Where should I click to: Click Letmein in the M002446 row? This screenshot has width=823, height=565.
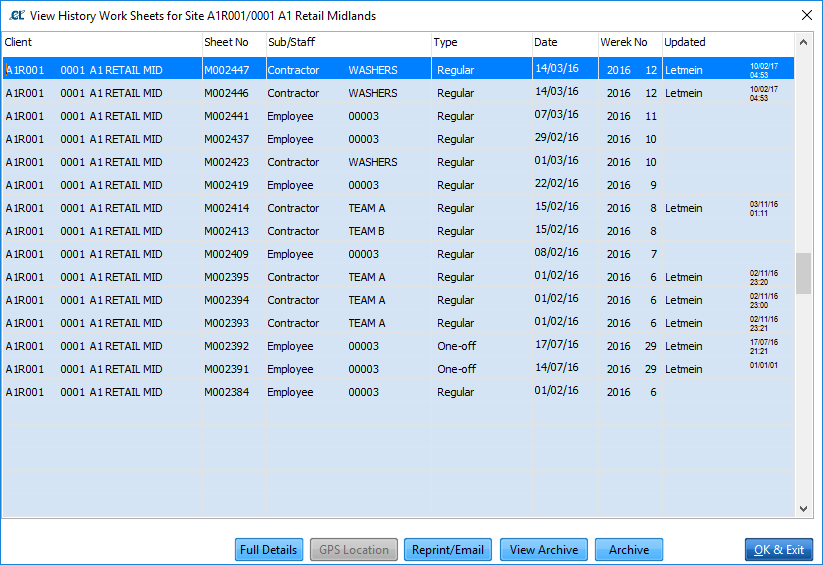683,93
